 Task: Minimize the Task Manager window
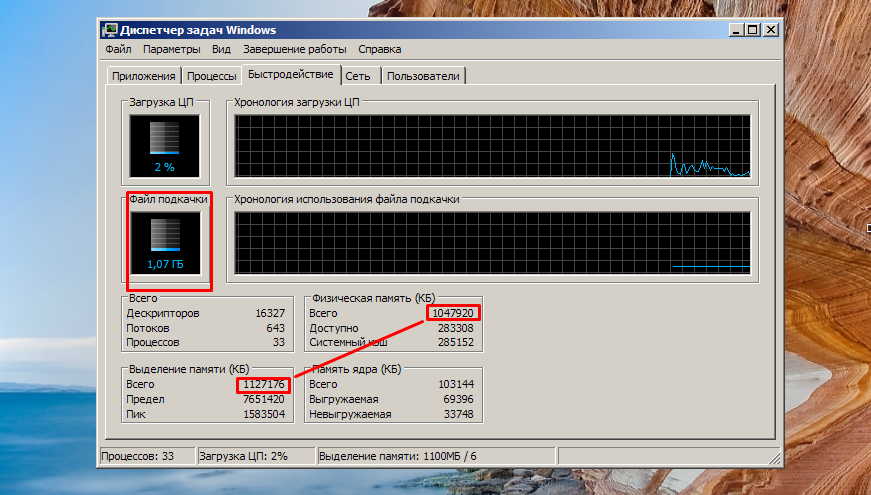tap(736, 30)
